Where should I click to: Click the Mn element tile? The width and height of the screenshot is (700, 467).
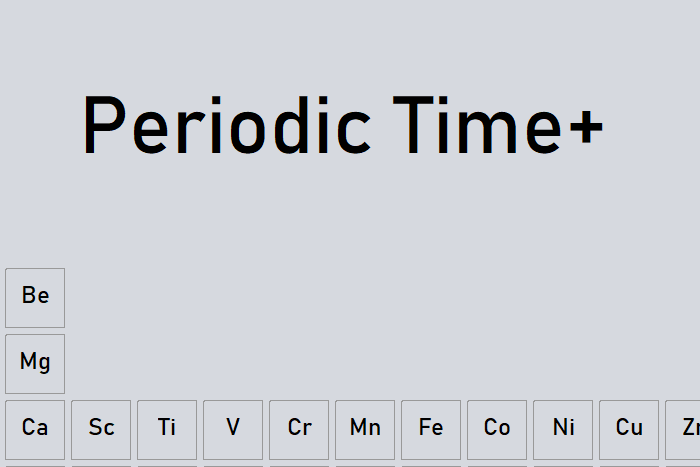click(365, 429)
